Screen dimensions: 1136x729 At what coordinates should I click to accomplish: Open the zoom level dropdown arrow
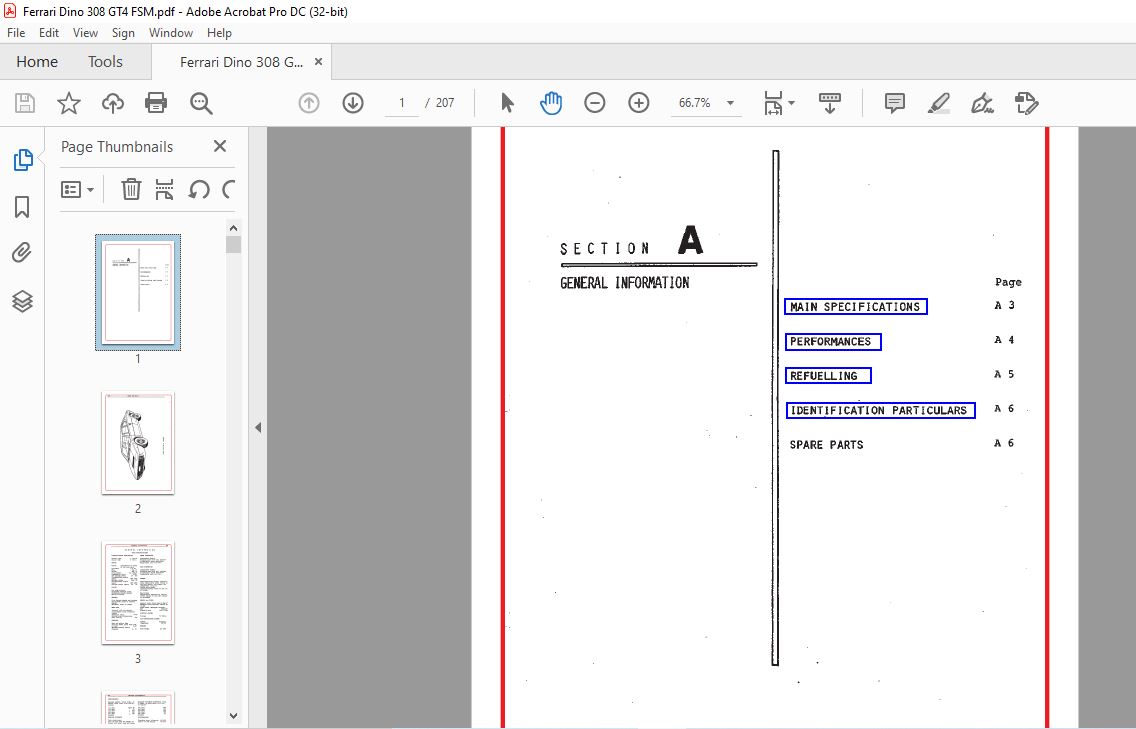point(730,103)
